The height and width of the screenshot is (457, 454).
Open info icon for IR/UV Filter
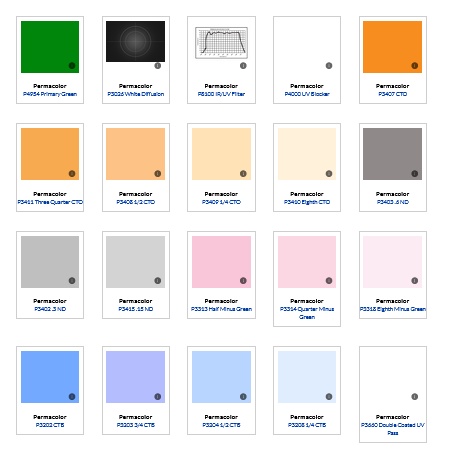point(243,66)
